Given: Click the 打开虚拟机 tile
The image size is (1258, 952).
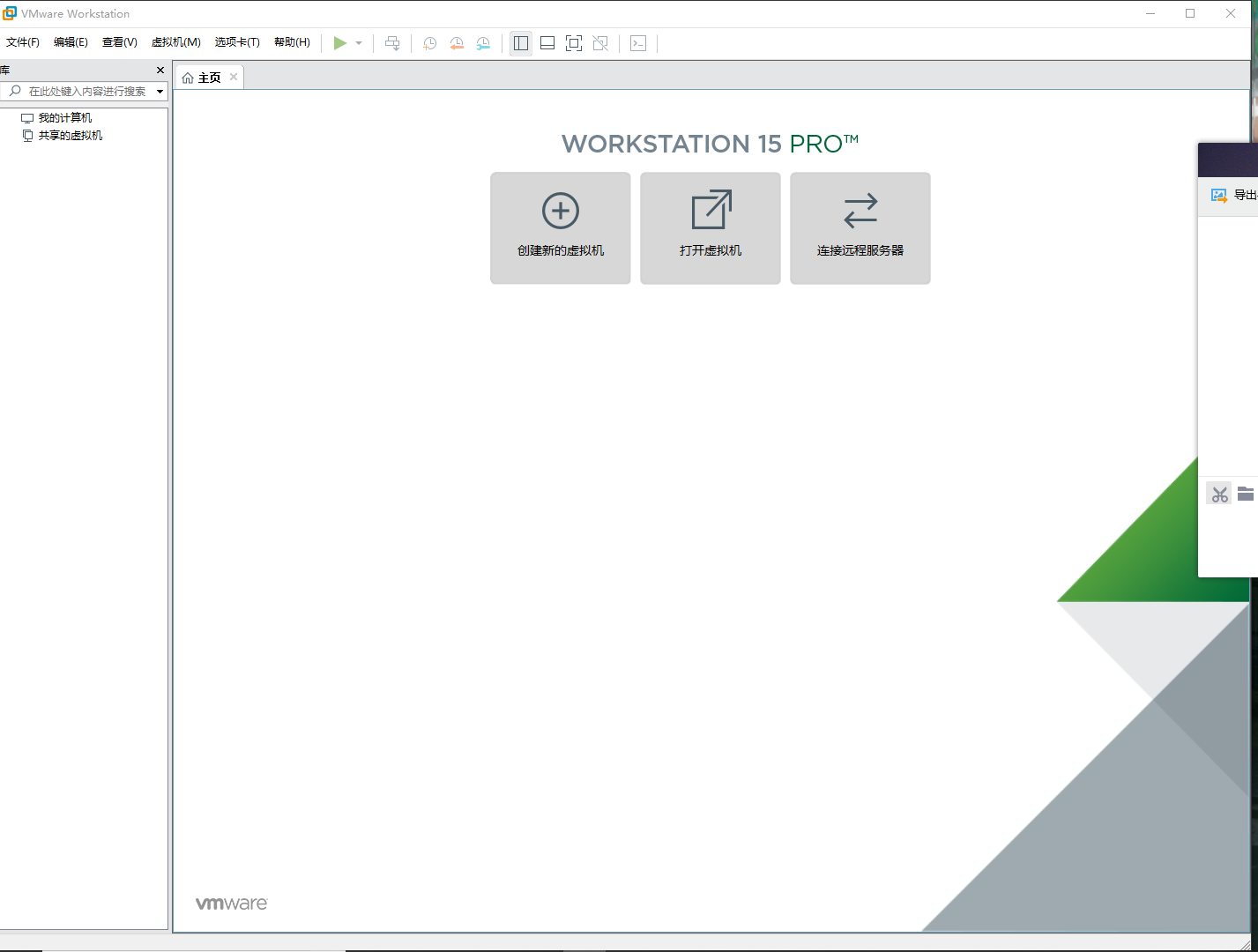Looking at the screenshot, I should click(x=711, y=228).
